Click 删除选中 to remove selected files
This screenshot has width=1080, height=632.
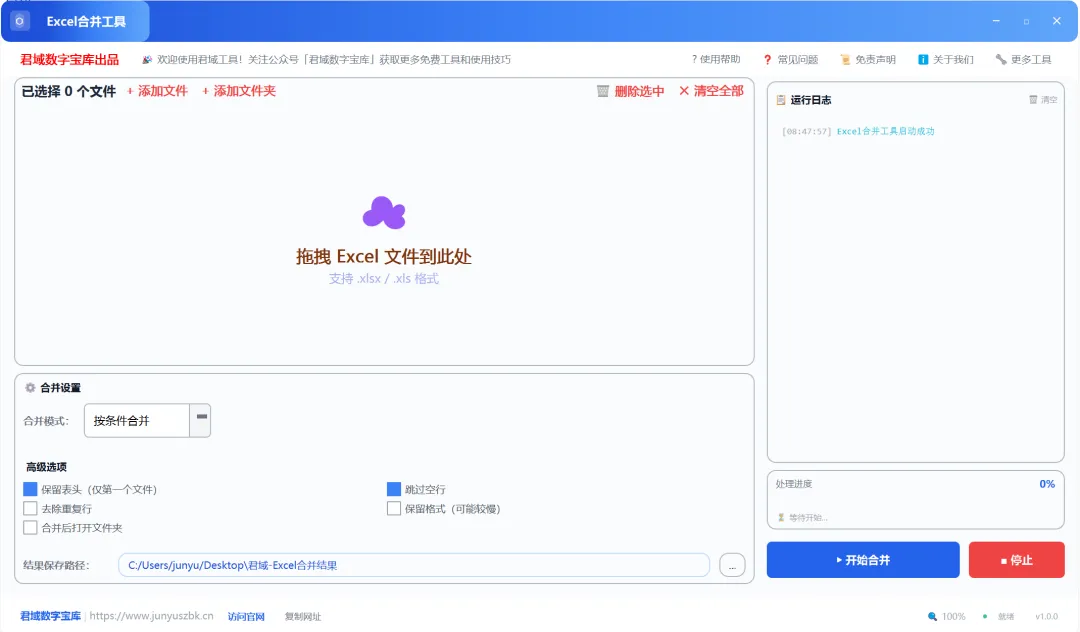tap(630, 91)
